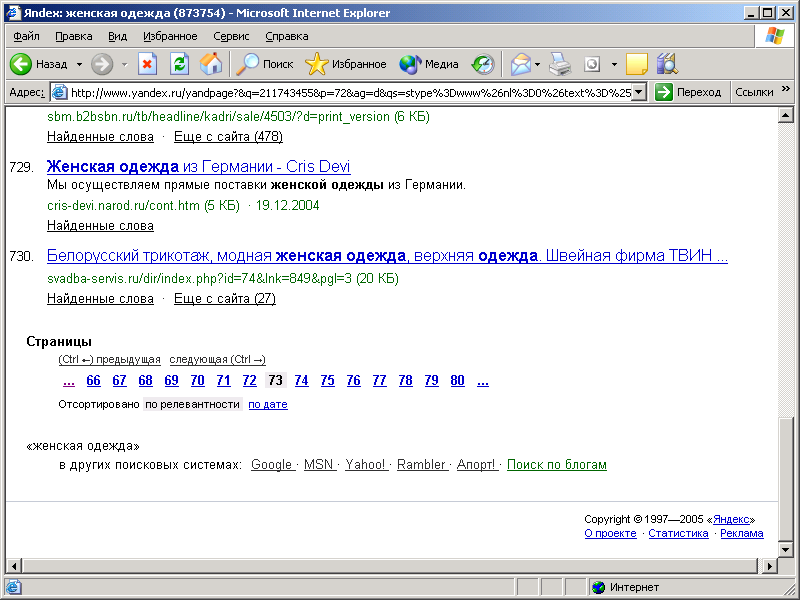The image size is (800, 600).
Task: Click the Mail envelope icon
Action: (x=520, y=64)
